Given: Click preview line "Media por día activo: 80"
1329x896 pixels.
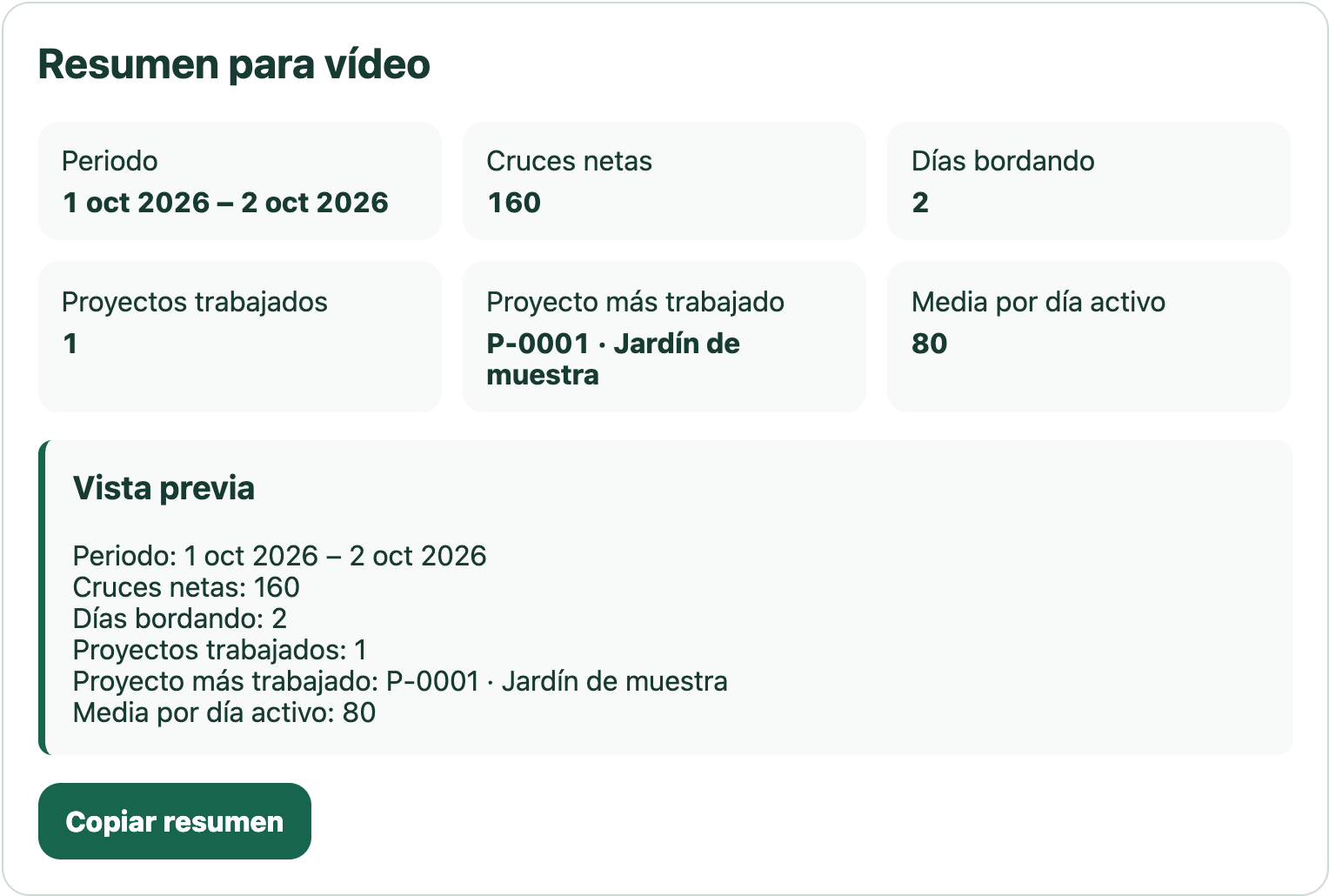Looking at the screenshot, I should click(x=224, y=712).
